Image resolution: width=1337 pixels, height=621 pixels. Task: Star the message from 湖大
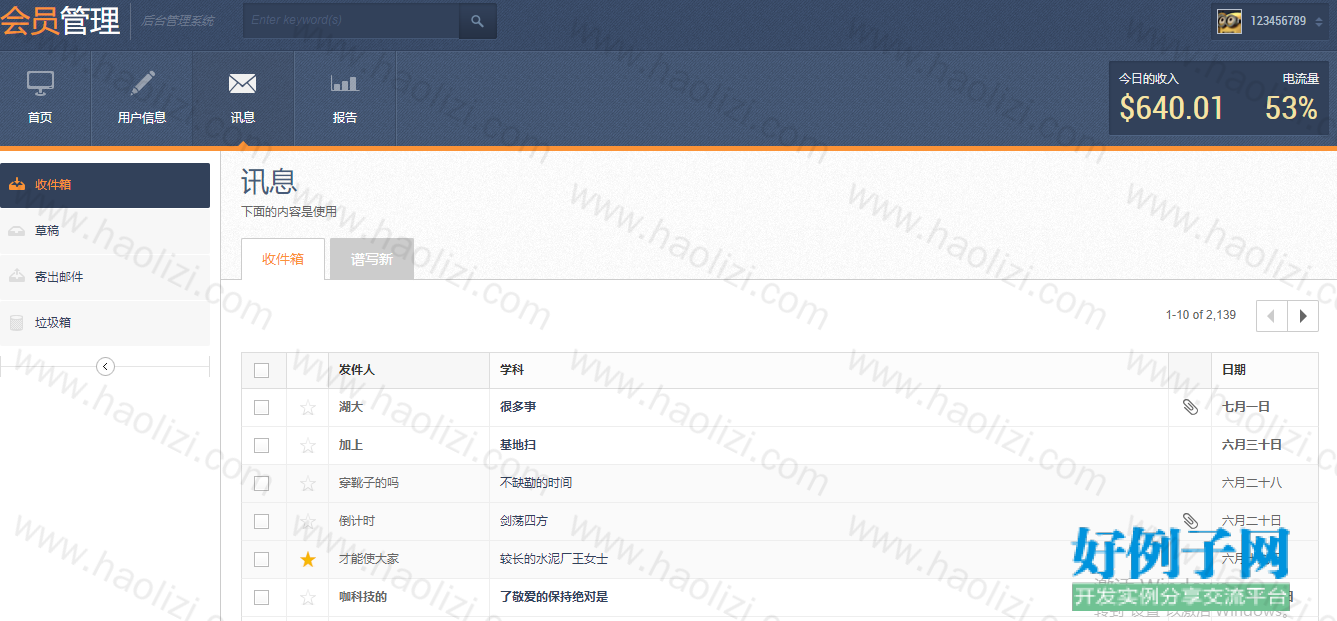308,407
